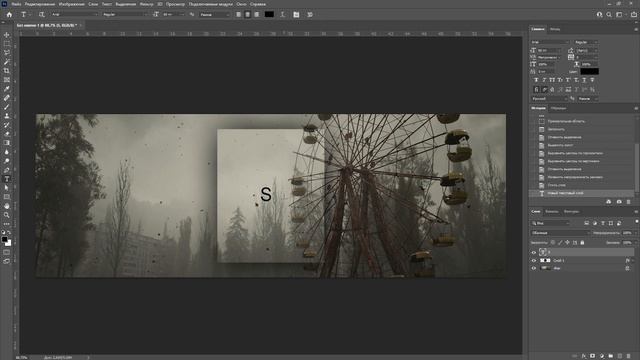This screenshot has width=640, height=360.
Task: Select the Rectangular Marquee tool
Action: tap(7, 44)
